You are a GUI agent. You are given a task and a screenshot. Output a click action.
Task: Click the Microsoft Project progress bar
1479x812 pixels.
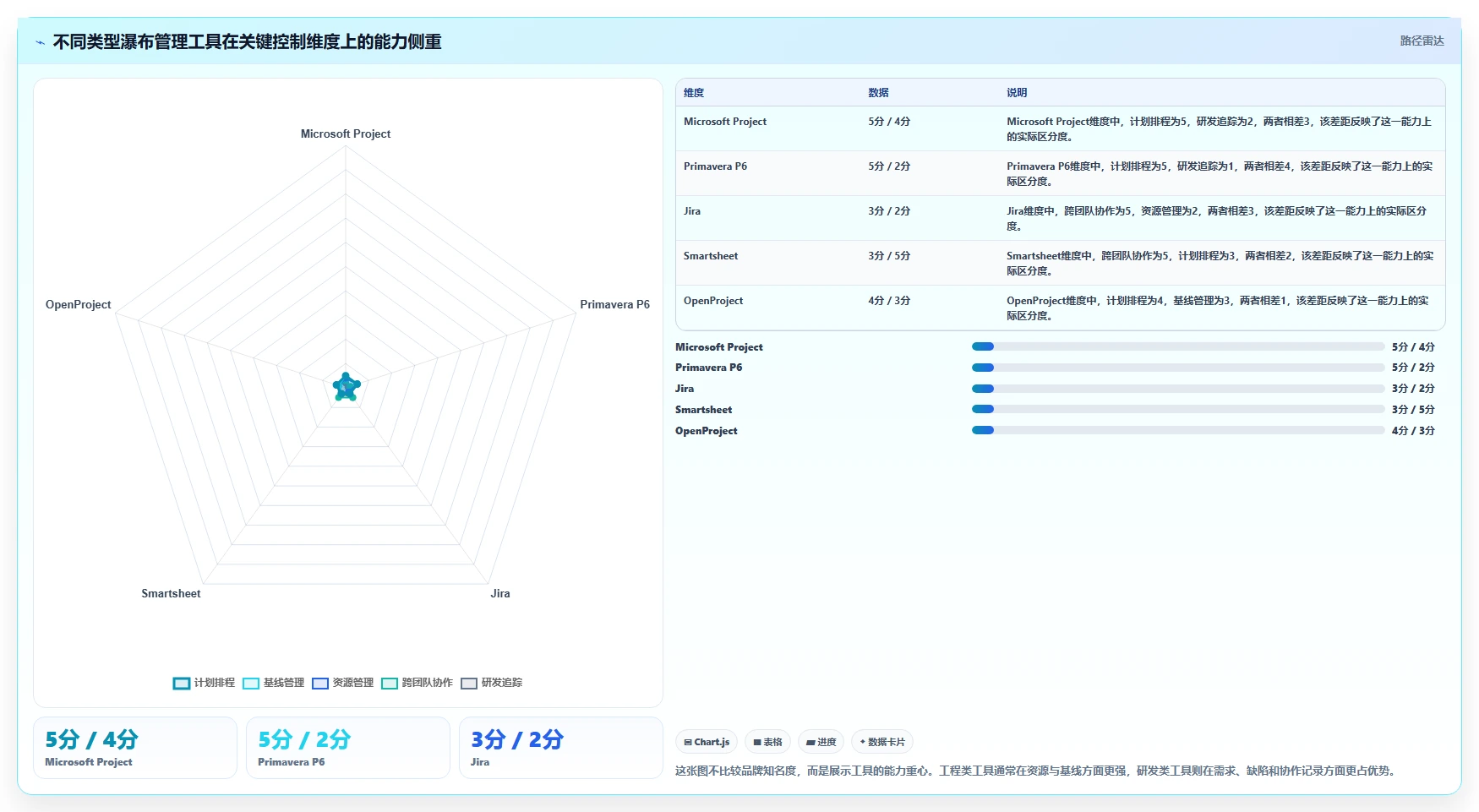point(1178,346)
